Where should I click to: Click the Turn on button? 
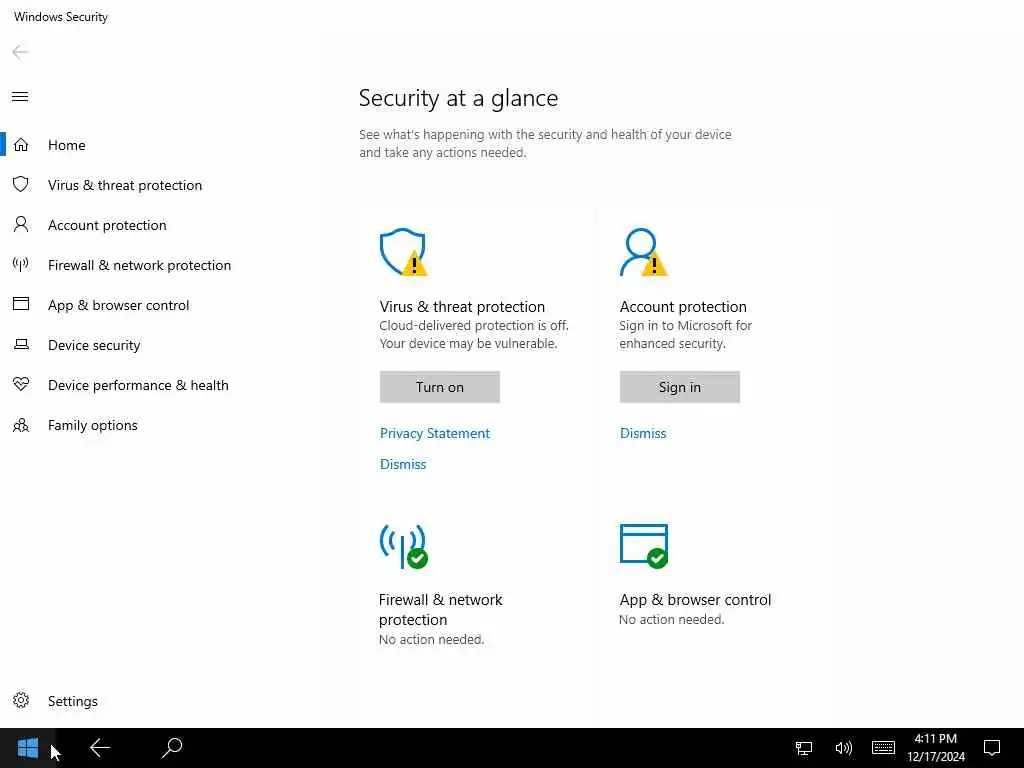coord(440,387)
